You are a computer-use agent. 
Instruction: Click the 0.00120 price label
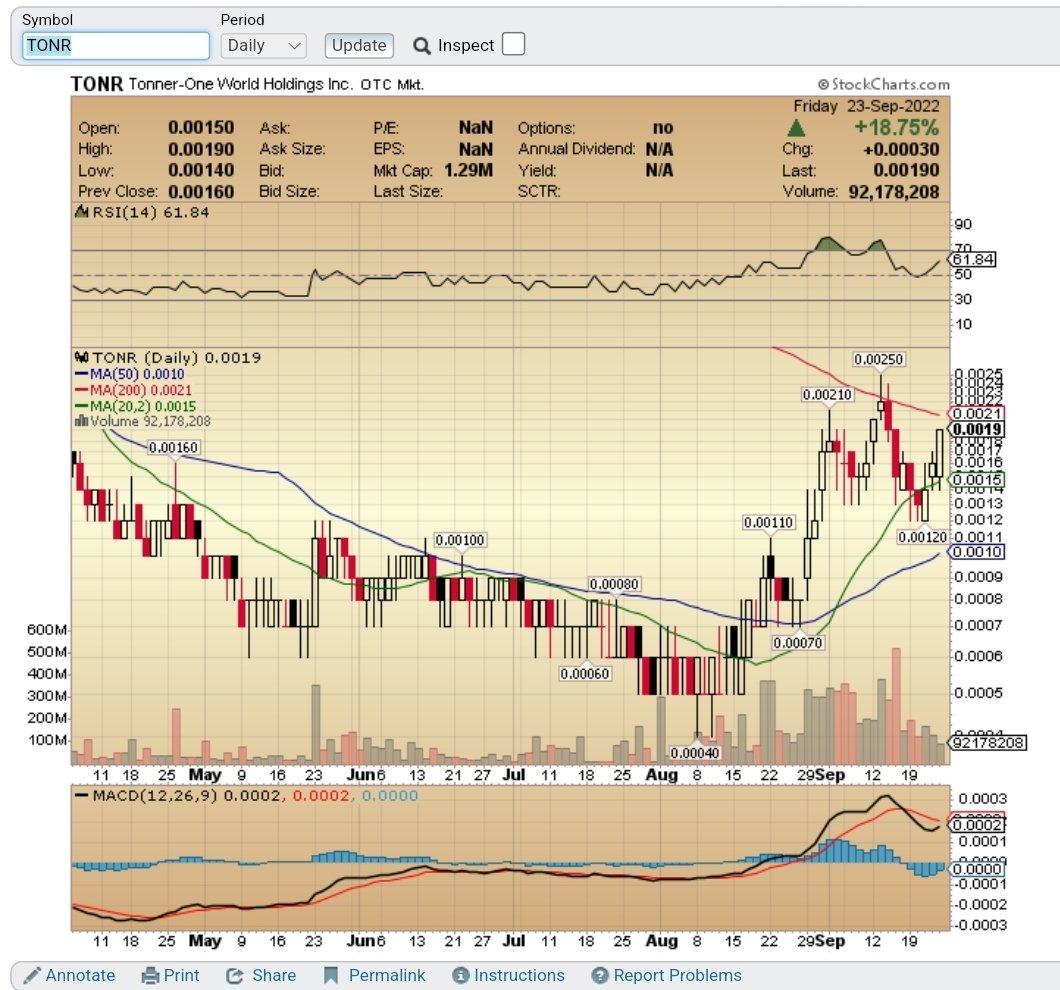click(x=923, y=537)
